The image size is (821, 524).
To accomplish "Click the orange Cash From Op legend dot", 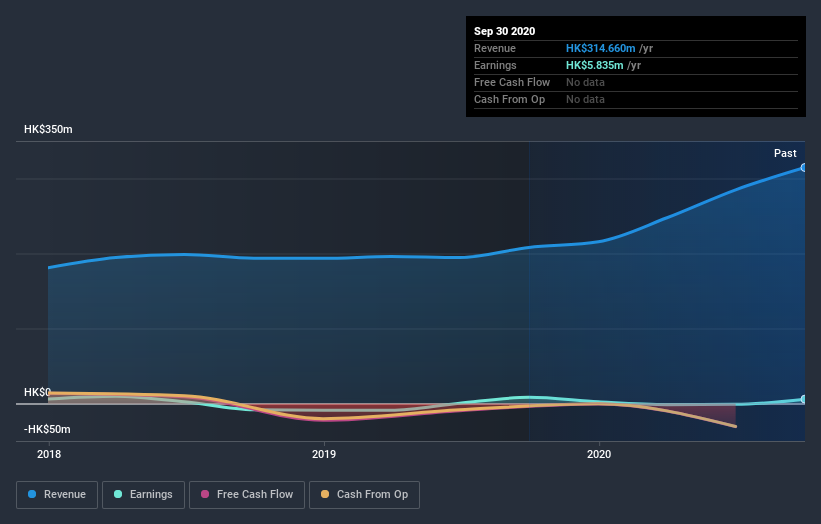I will pyautogui.click(x=325, y=494).
